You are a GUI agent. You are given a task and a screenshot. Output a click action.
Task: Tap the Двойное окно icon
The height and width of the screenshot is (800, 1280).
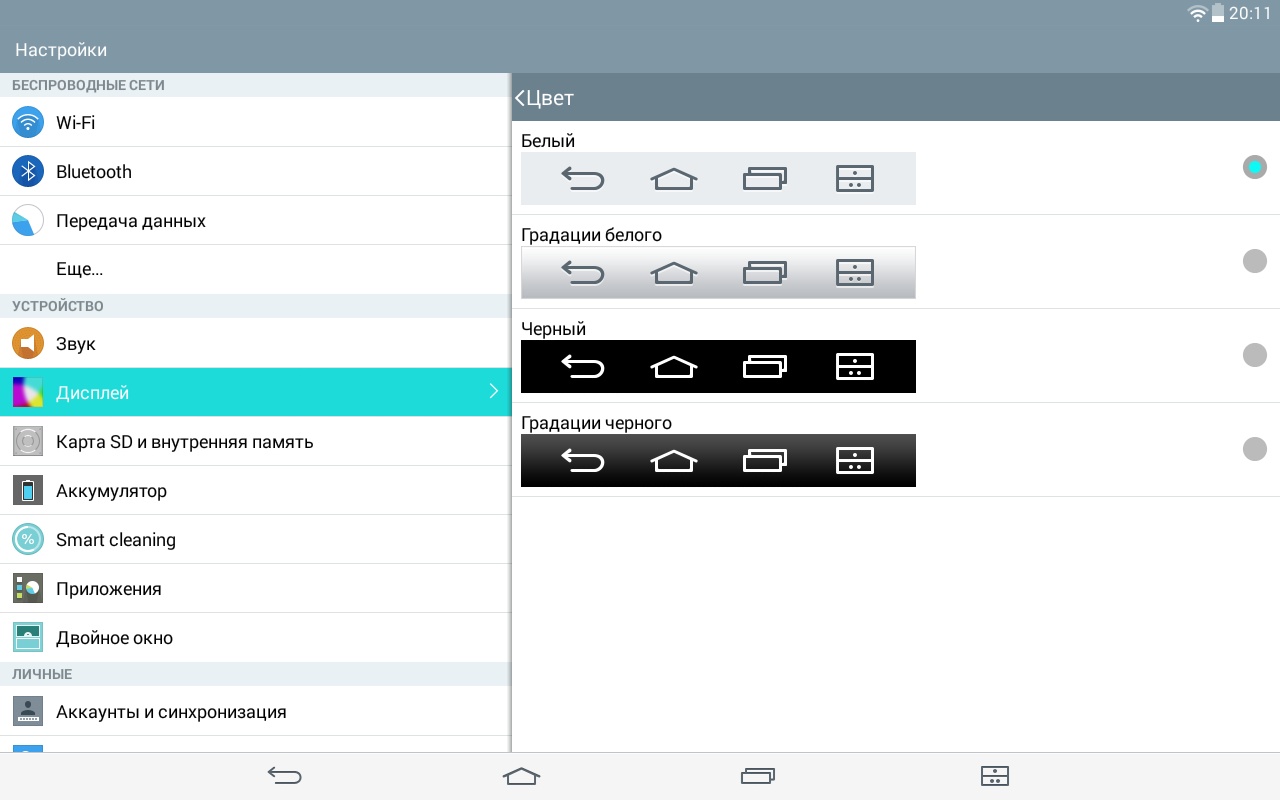(x=28, y=637)
